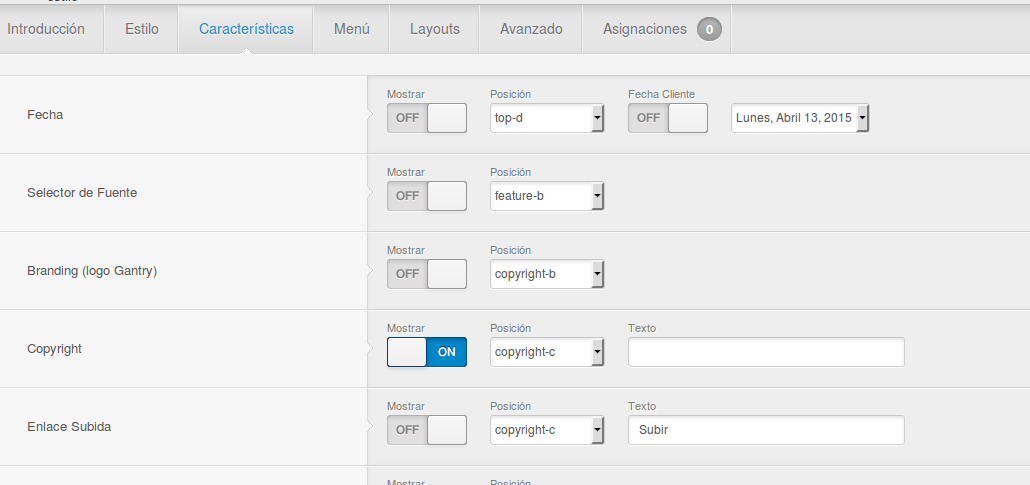The image size is (1030, 485).
Task: Turn off the Copyright Mostrar switch
Action: pos(427,352)
